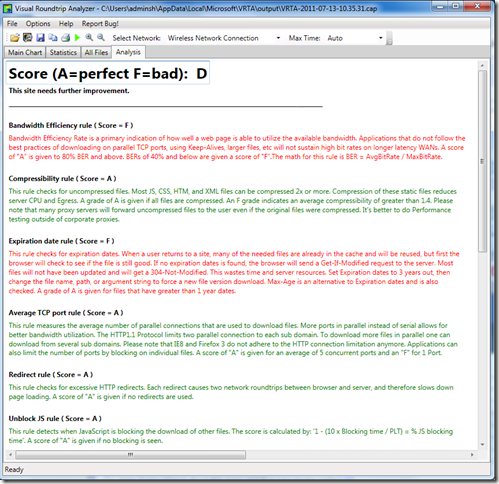Click the application icon in the title bar

[x=7, y=8]
